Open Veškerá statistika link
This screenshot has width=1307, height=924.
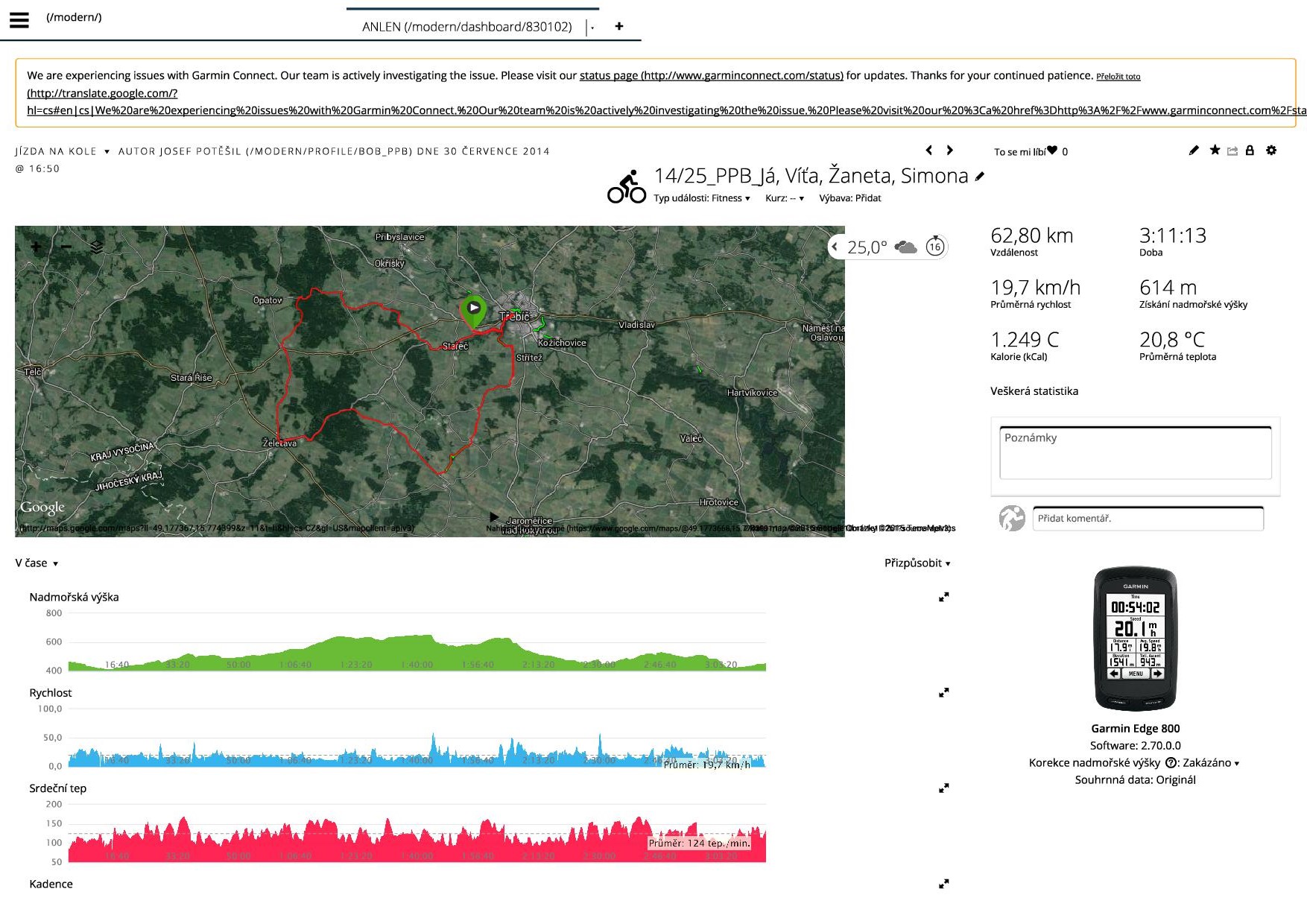pyautogui.click(x=1034, y=391)
